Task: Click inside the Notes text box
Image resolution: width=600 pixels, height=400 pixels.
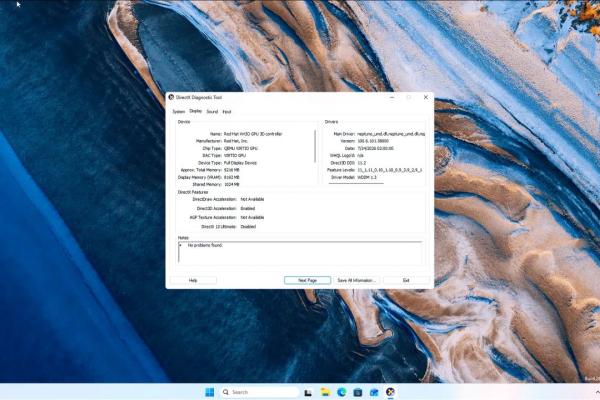Action: tap(300, 252)
